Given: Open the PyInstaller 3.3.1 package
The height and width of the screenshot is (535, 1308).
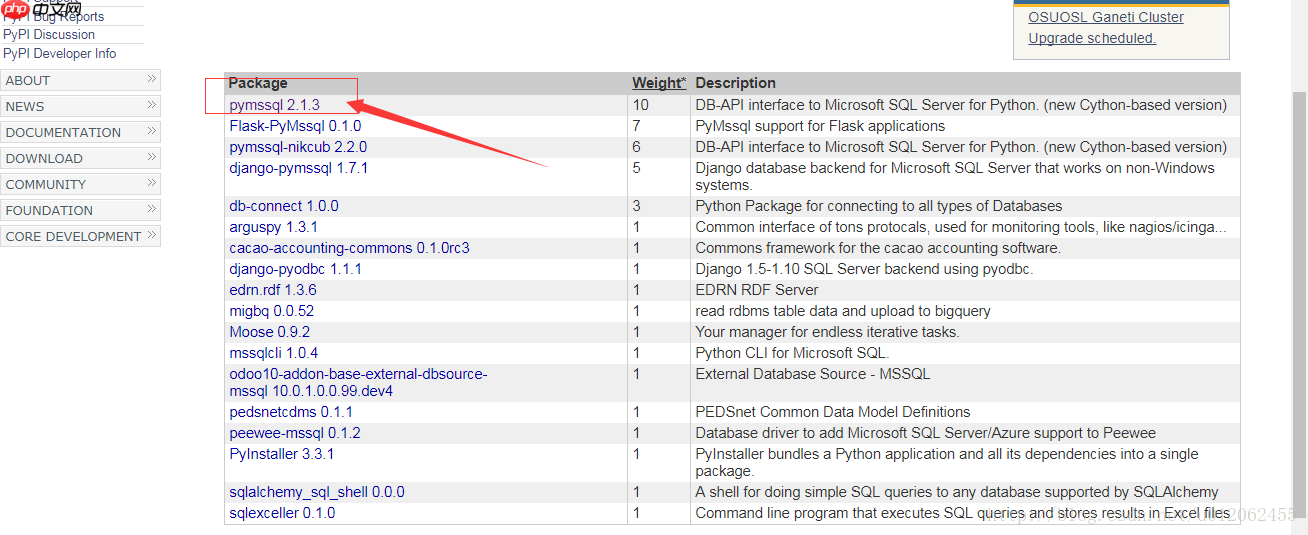Looking at the screenshot, I should [281, 454].
